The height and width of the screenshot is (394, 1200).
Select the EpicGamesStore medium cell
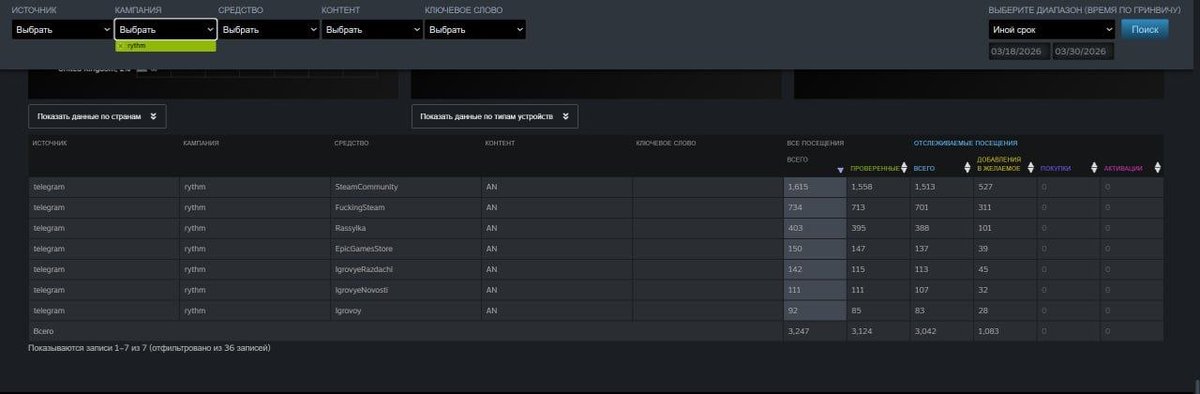405,249
